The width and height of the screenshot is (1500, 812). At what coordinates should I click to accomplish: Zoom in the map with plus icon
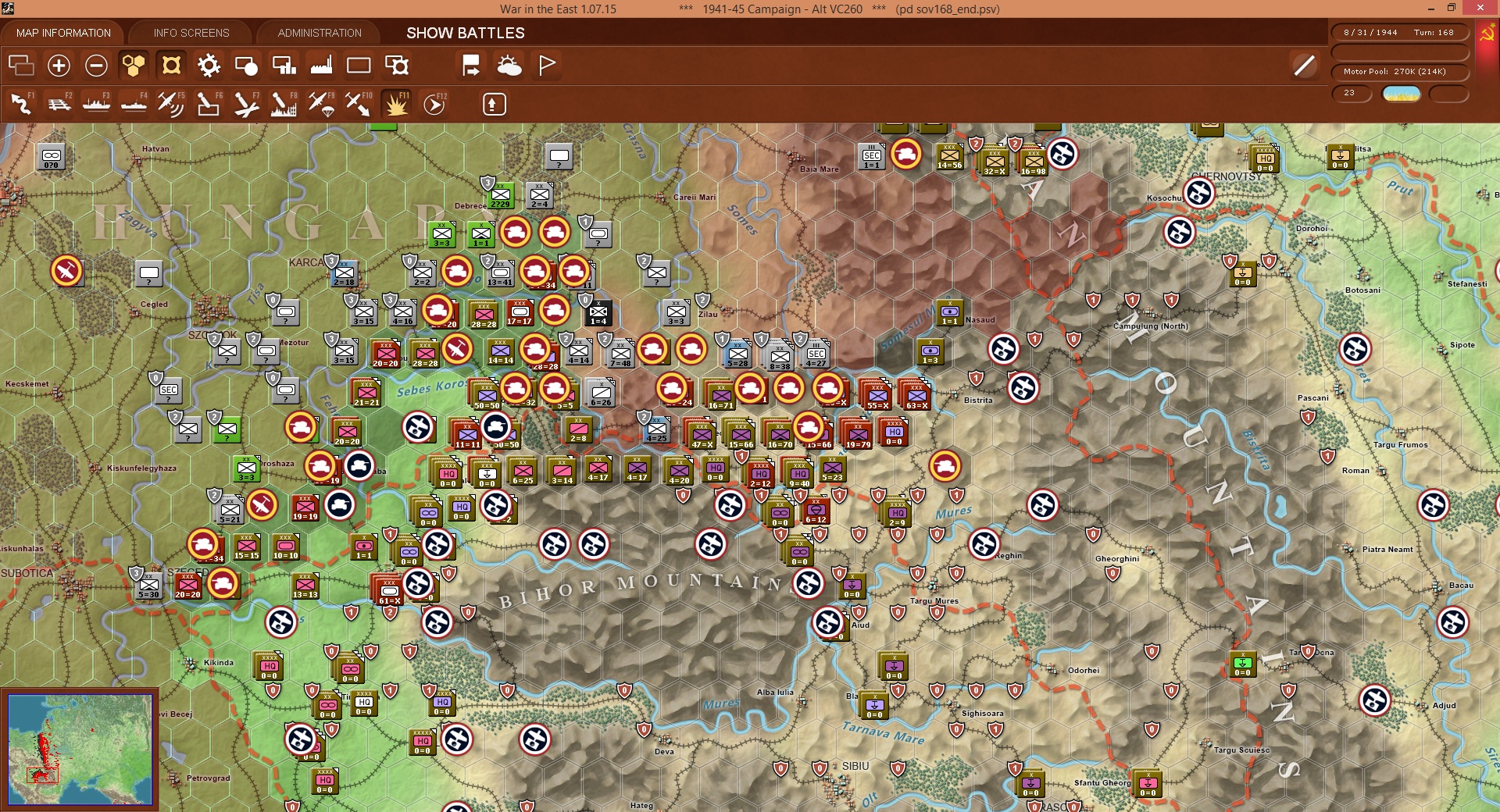(x=59, y=66)
